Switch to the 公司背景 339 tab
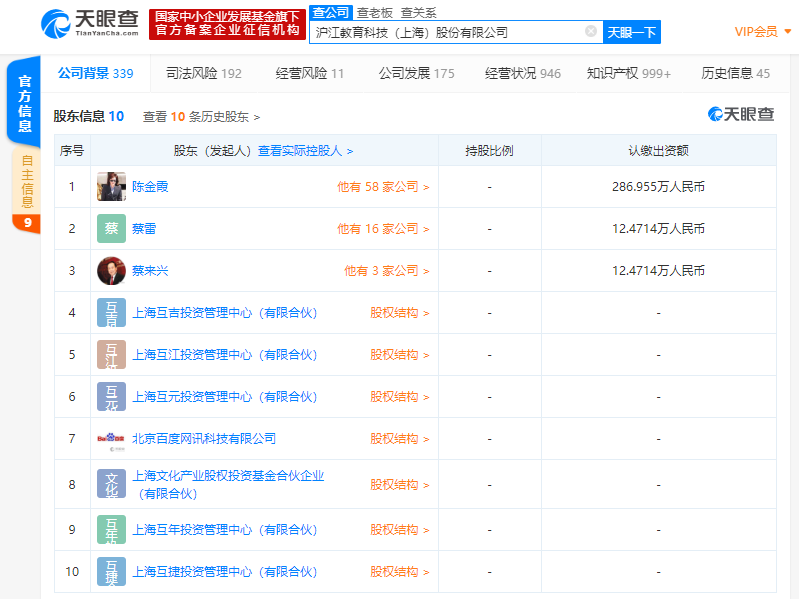The width and height of the screenshot is (799, 599). pyautogui.click(x=95, y=73)
